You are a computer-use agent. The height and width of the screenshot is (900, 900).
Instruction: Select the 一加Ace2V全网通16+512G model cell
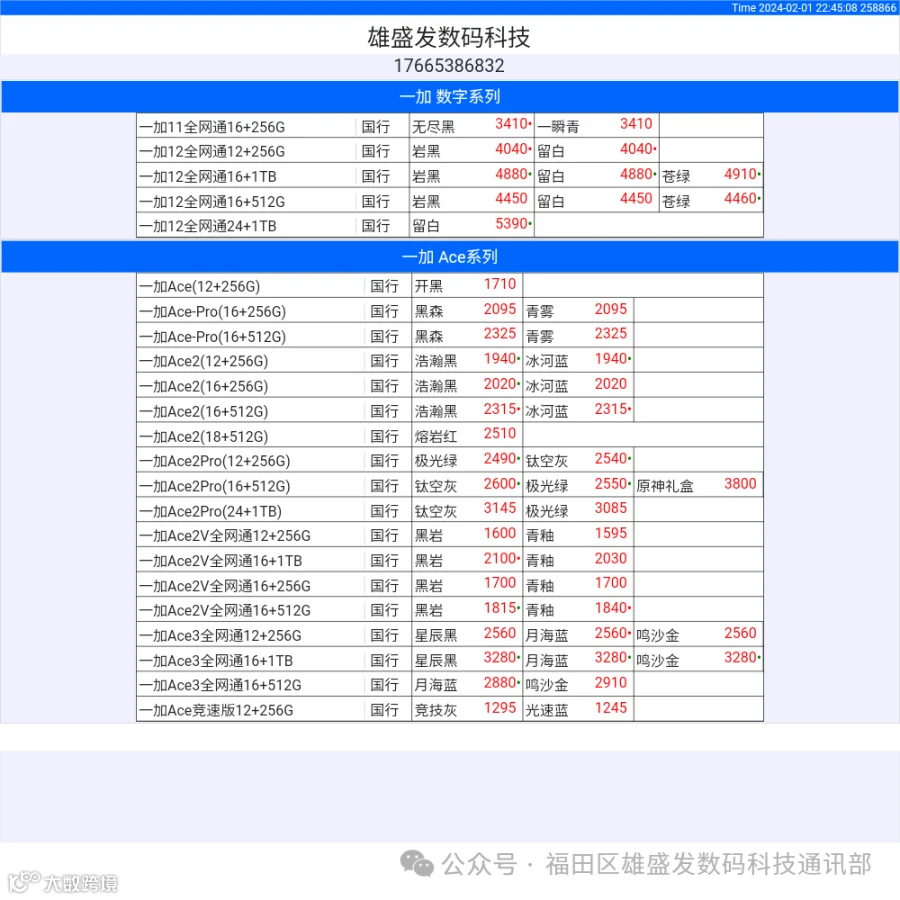tap(251, 610)
